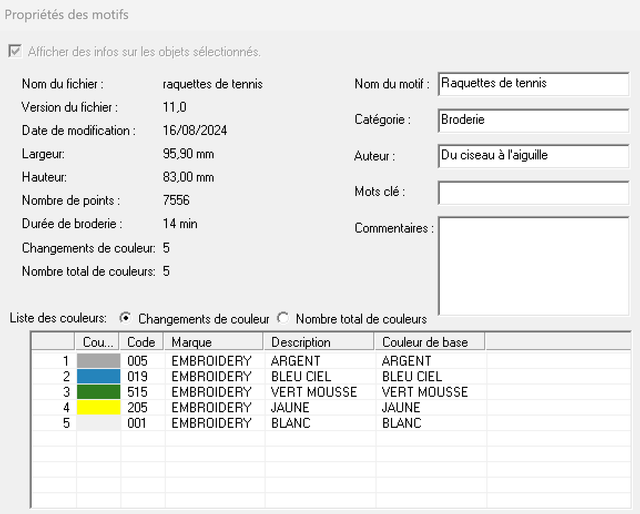Click the blue BLEU CIEL color swatch

click(x=98, y=376)
